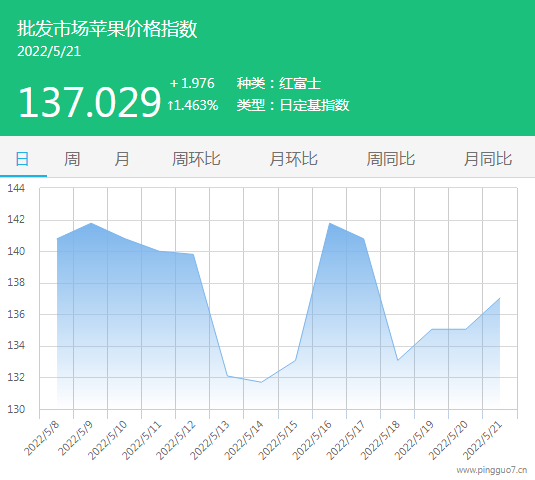The image size is (535, 480).
Task: Click the 类型：日定基指数 label
Action: tap(293, 105)
